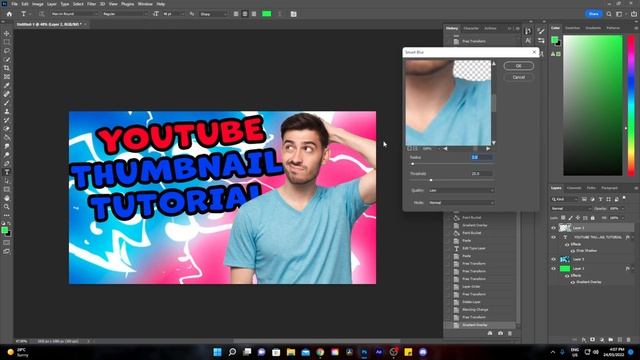Viewport: 640px width, 360px height.
Task: Open the Image menu
Action: tap(38, 4)
